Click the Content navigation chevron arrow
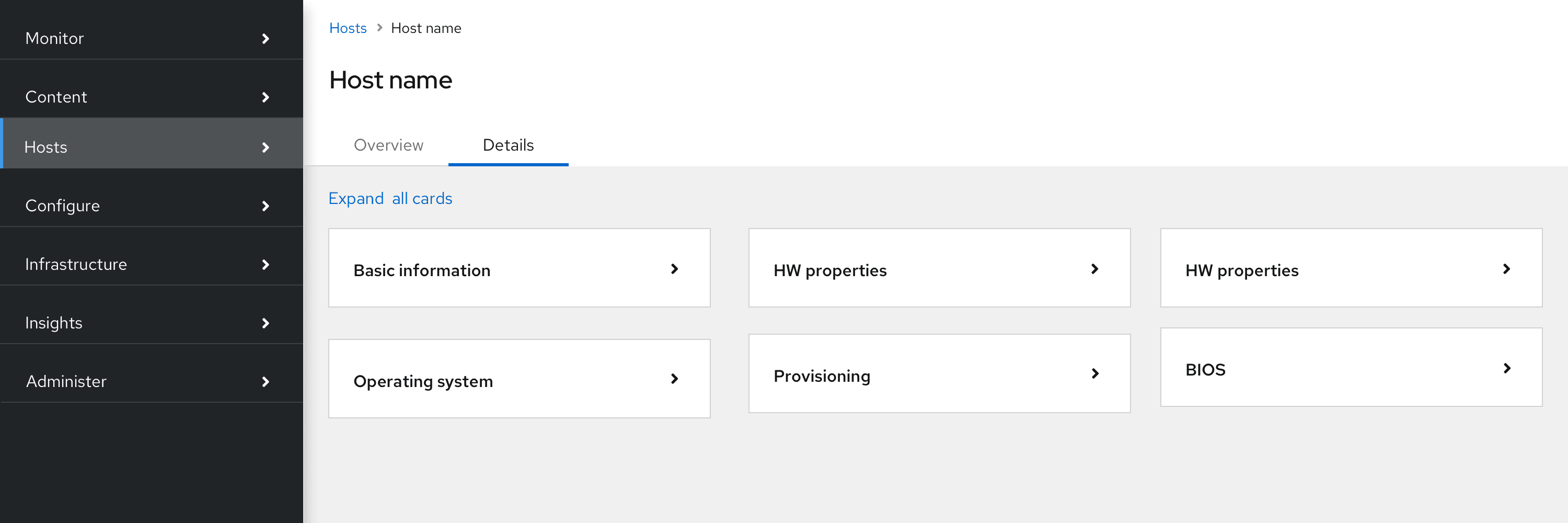Viewport: 1568px width, 523px height. point(266,97)
